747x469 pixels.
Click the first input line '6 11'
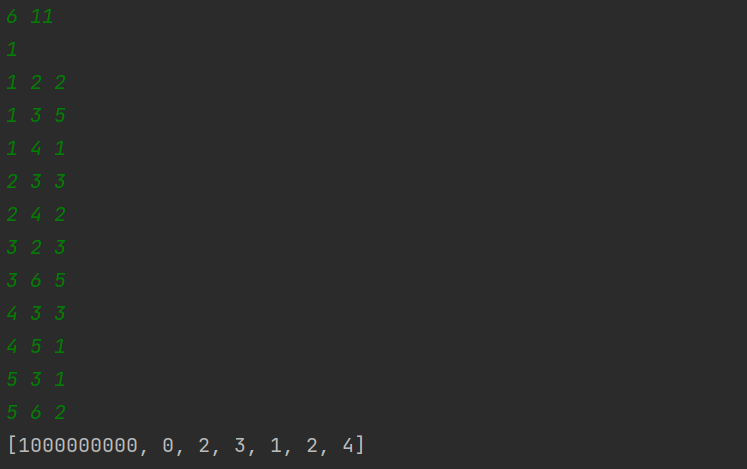(30, 17)
